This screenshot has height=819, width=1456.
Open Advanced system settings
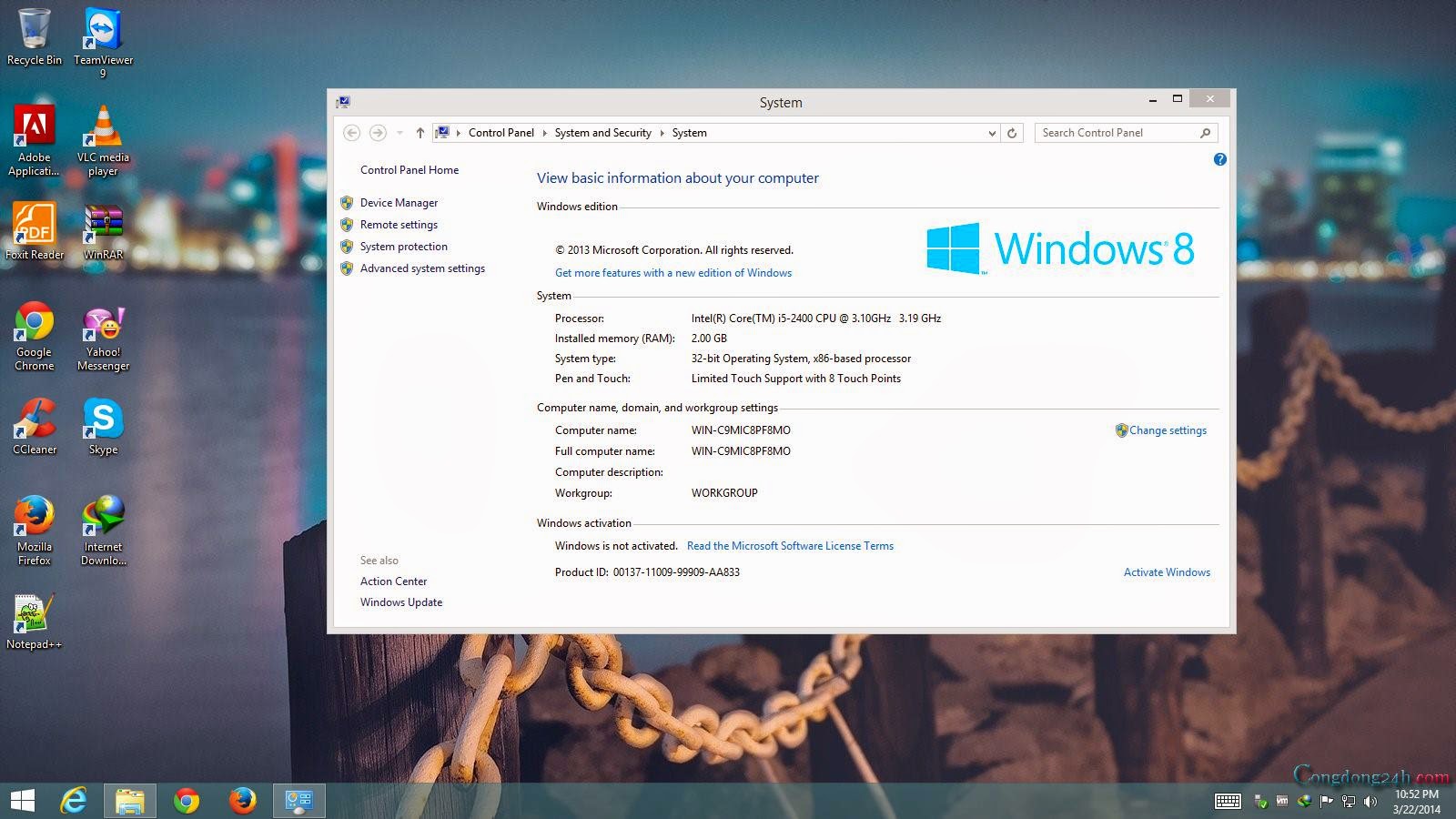tap(422, 268)
